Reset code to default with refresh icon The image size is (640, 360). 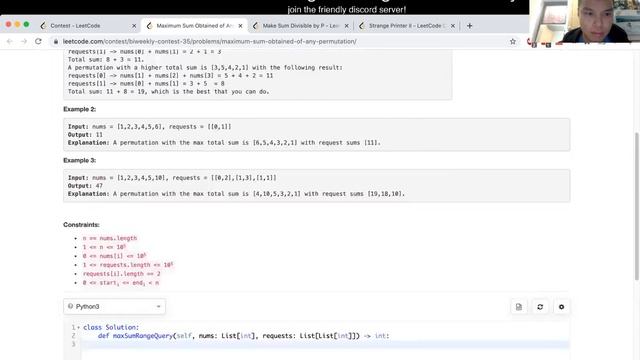[x=540, y=307]
